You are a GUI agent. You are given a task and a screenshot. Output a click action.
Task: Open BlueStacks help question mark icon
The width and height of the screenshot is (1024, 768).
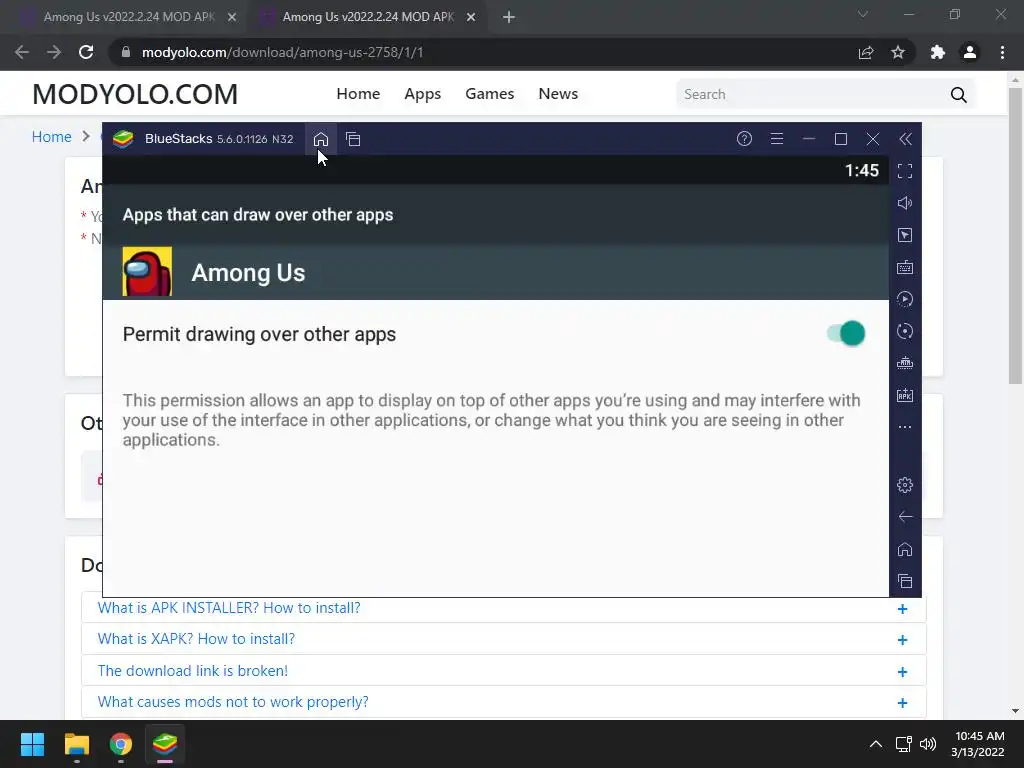pyautogui.click(x=744, y=138)
